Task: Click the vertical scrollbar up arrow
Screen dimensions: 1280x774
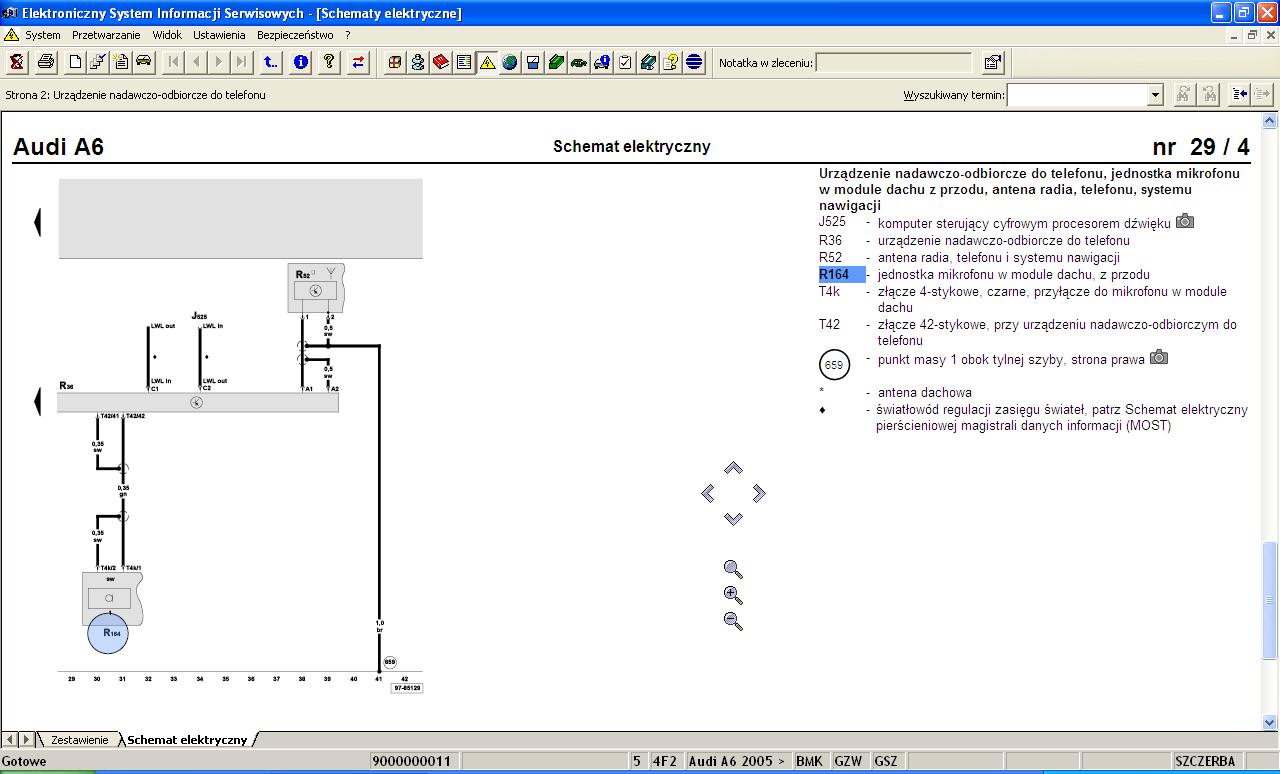Action: point(1270,121)
